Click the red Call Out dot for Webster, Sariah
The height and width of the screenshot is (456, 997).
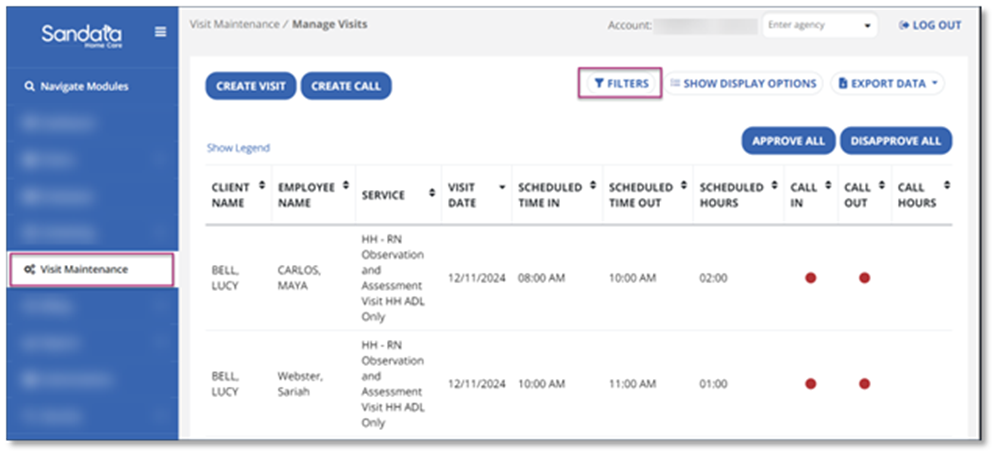(864, 384)
